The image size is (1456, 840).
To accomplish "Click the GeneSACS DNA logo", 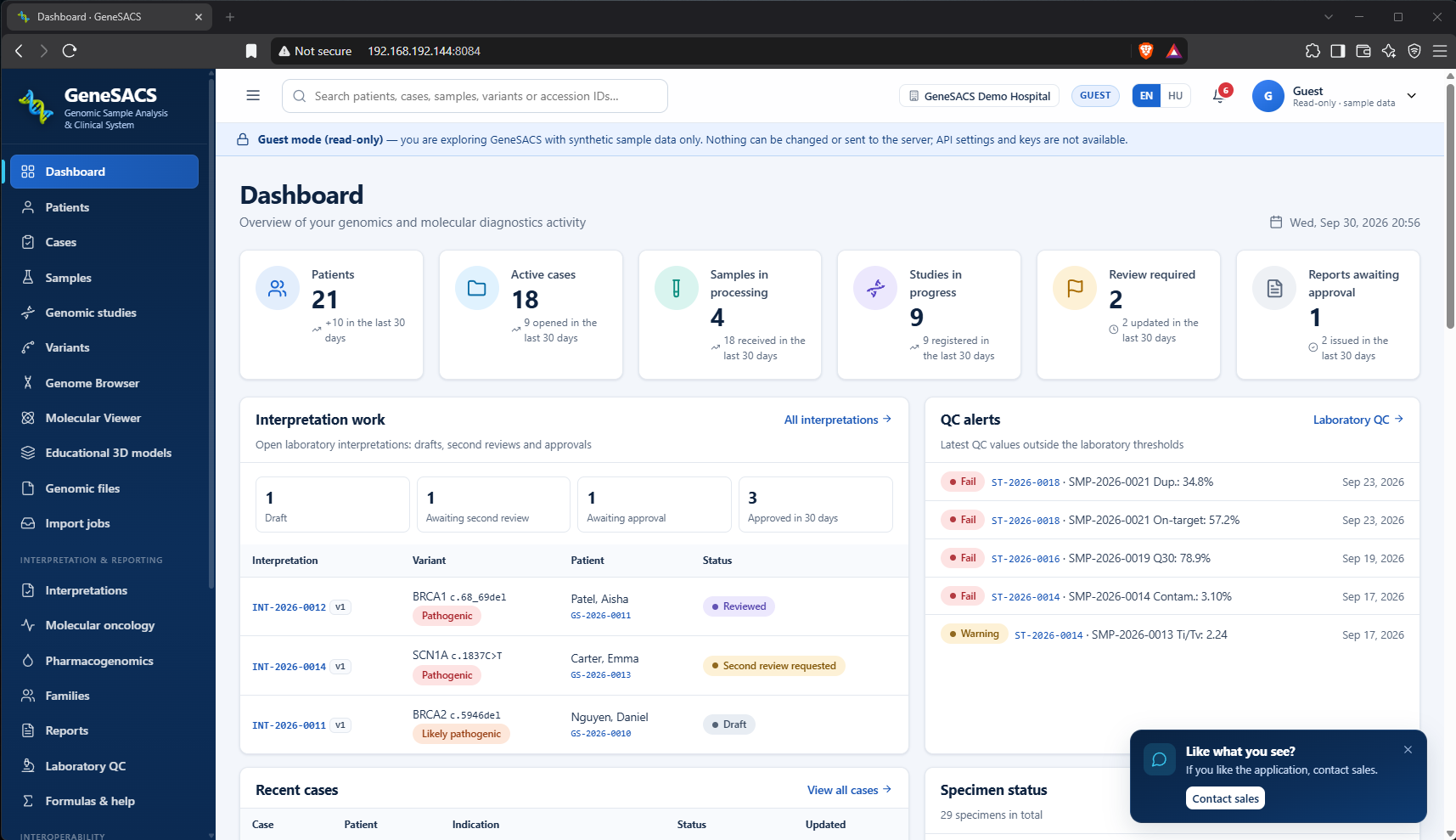I will 36,107.
